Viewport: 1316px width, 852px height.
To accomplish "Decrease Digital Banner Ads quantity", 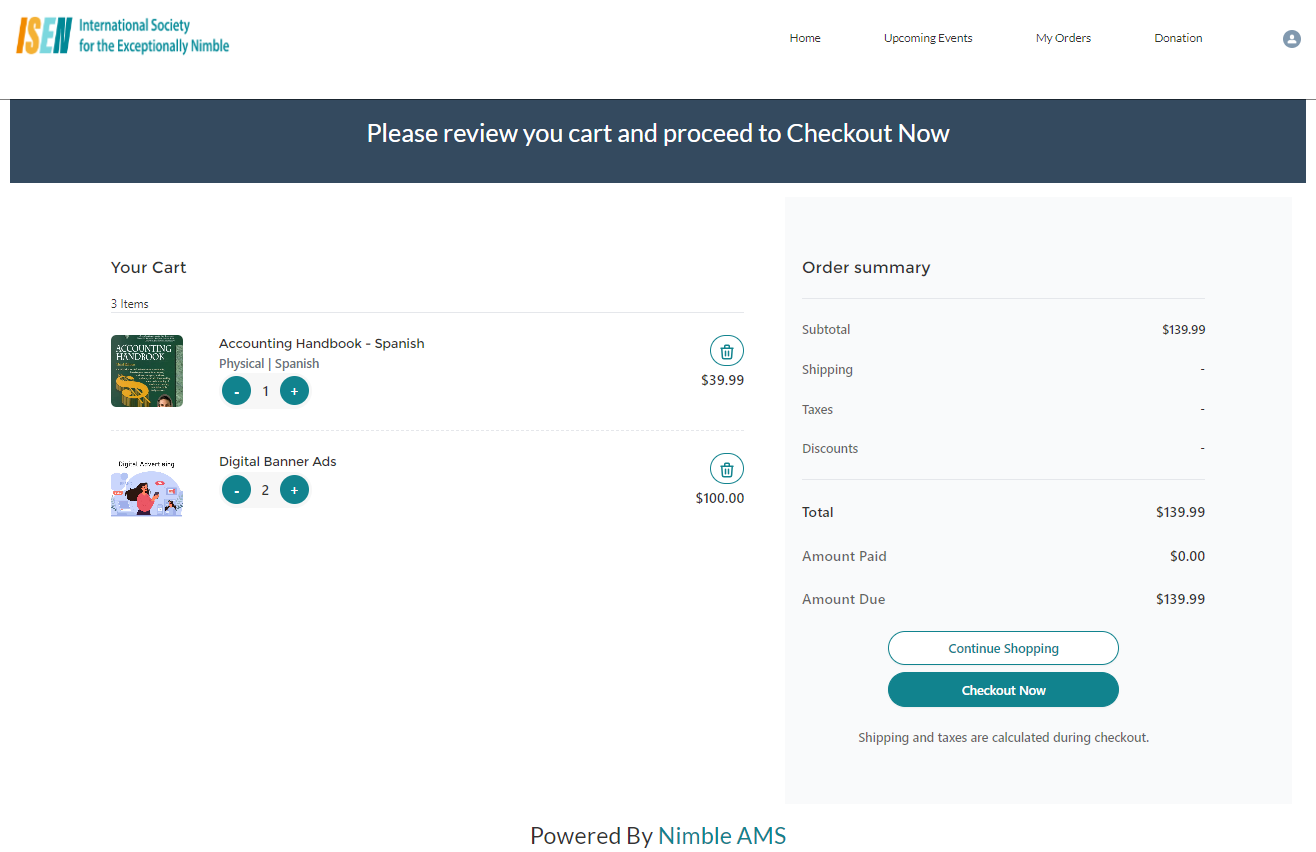I will (236, 490).
